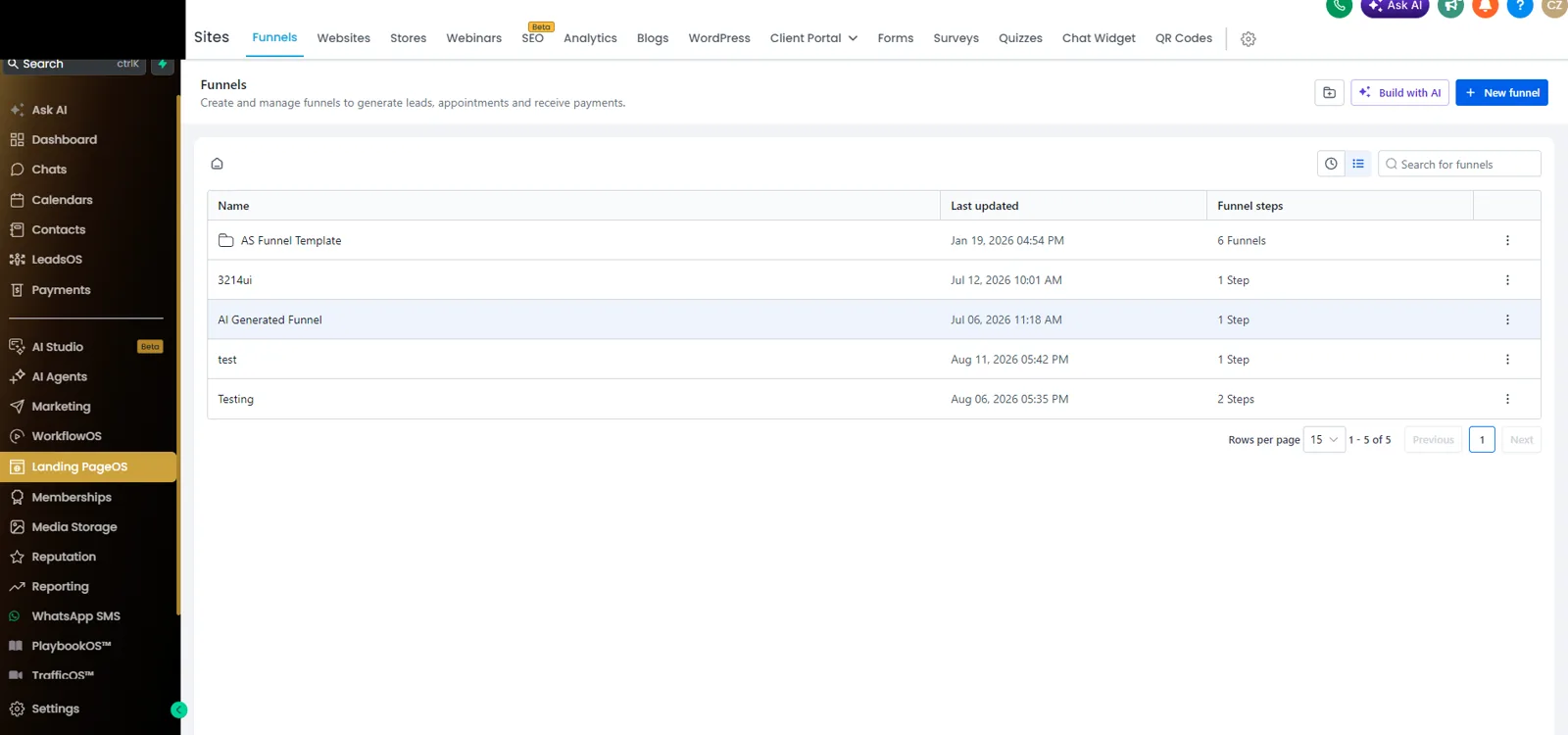The image size is (1568, 735).
Task: Open the notifications bell icon
Action: [x=1486, y=7]
